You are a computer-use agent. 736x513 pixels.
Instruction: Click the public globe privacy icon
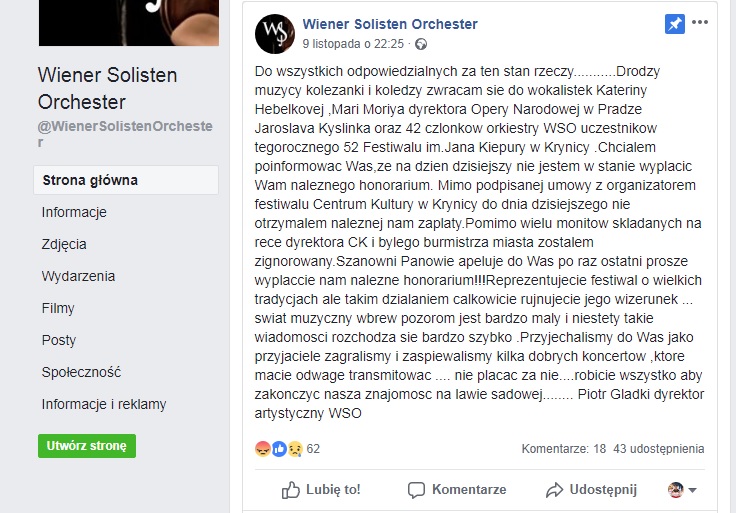(421, 44)
